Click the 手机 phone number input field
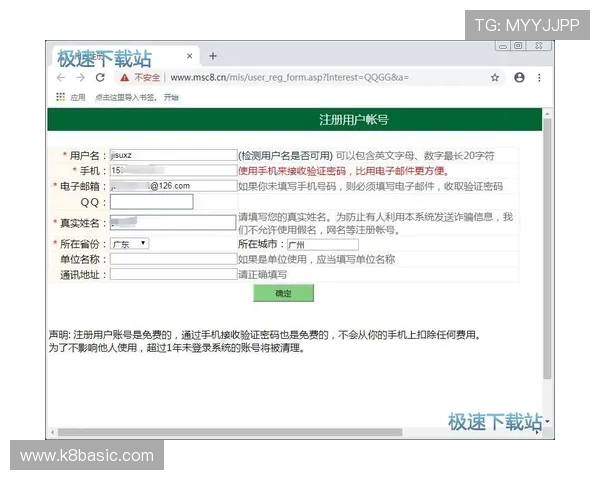Screen dimensions: 600x480 [x=173, y=170]
